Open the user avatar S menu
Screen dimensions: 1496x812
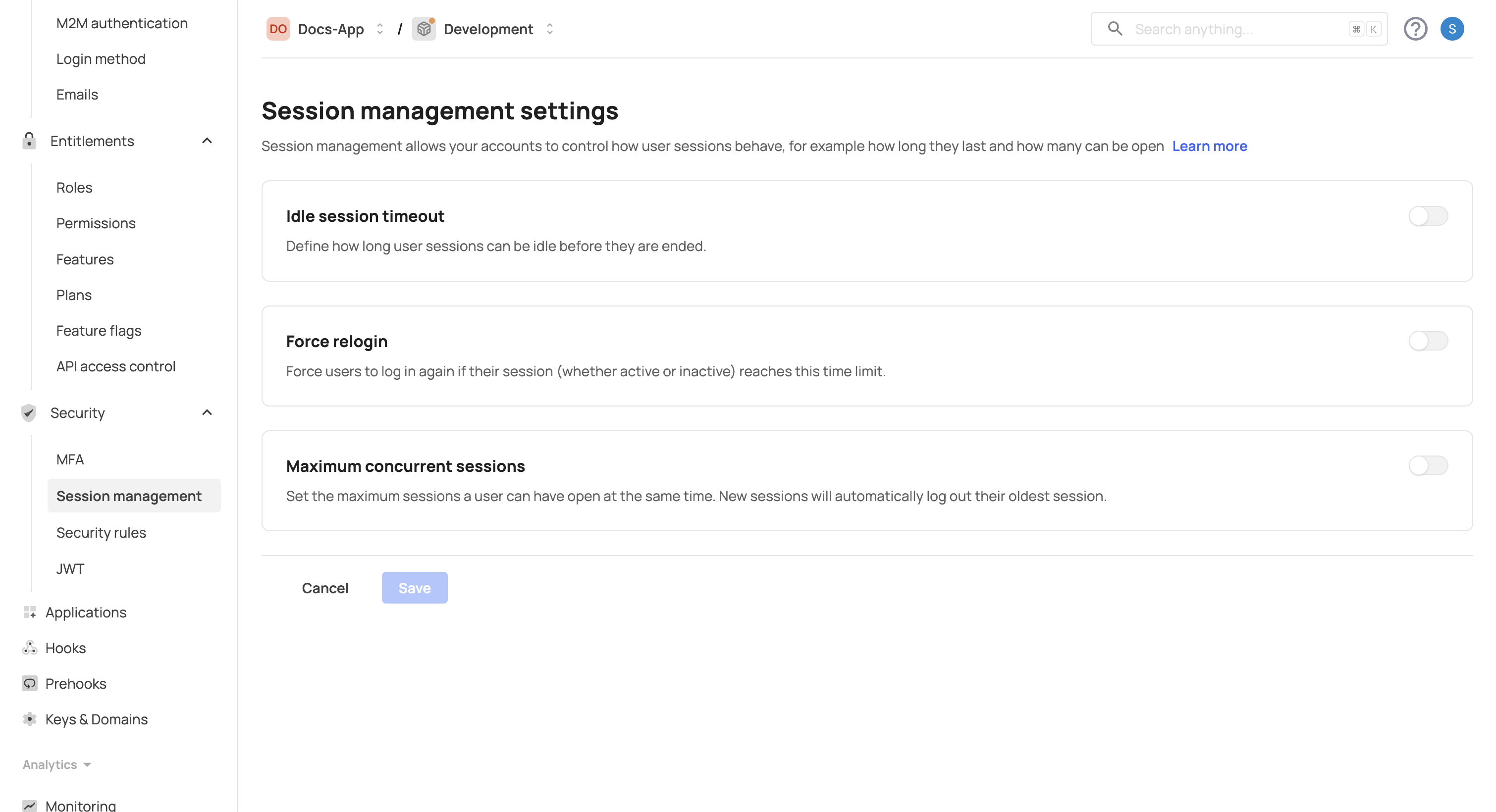(x=1451, y=29)
